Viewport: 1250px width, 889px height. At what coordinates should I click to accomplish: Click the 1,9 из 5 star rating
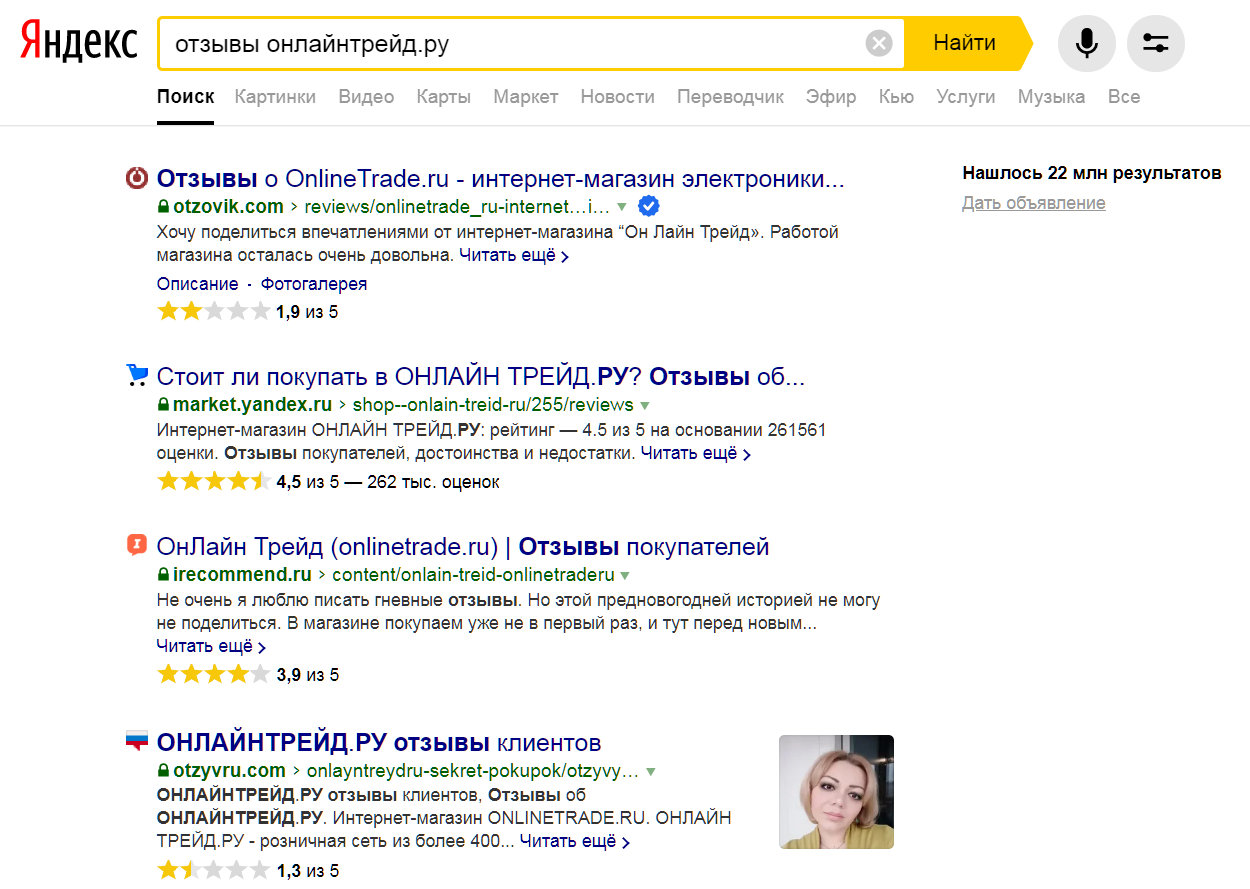point(248,311)
